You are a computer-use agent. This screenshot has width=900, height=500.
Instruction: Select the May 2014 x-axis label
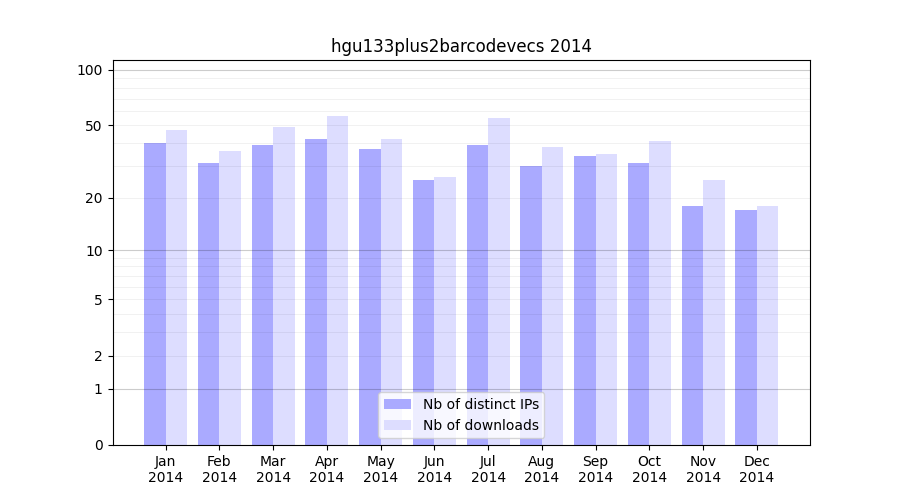pos(380,469)
